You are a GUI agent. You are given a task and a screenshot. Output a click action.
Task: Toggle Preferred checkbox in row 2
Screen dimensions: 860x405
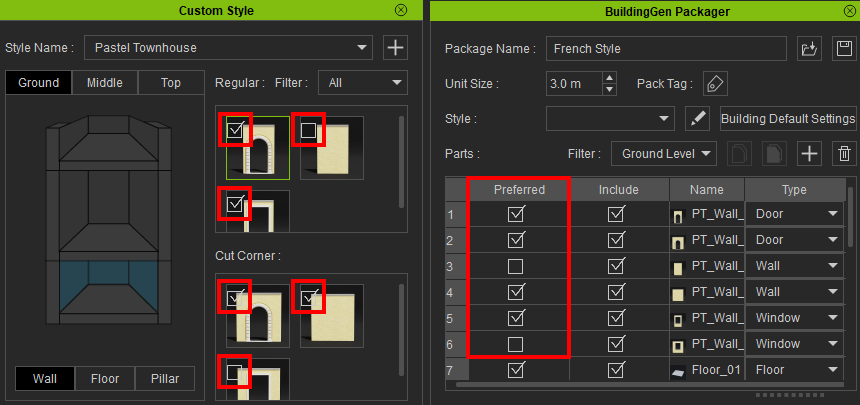pos(516,240)
